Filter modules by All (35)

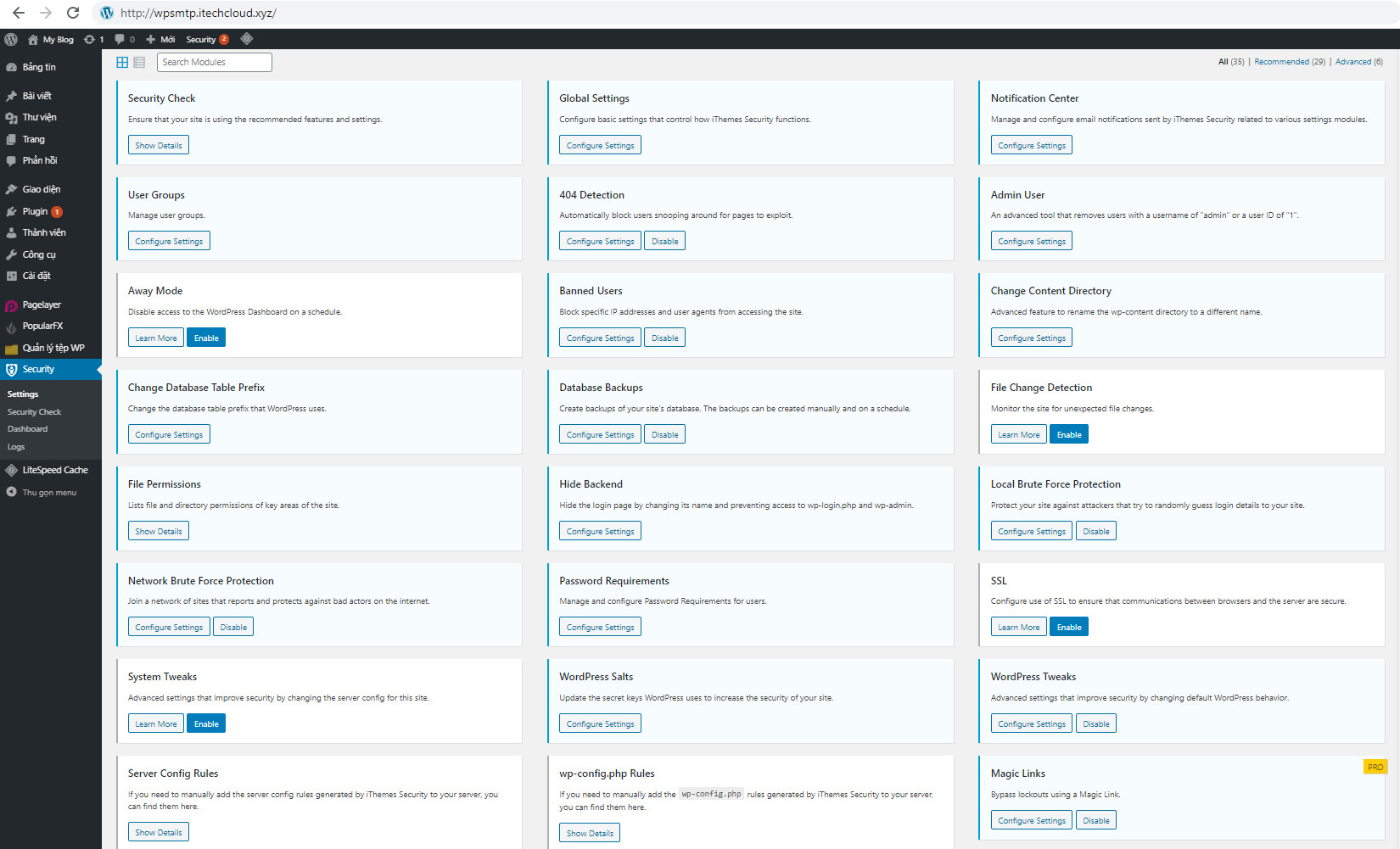click(1231, 62)
